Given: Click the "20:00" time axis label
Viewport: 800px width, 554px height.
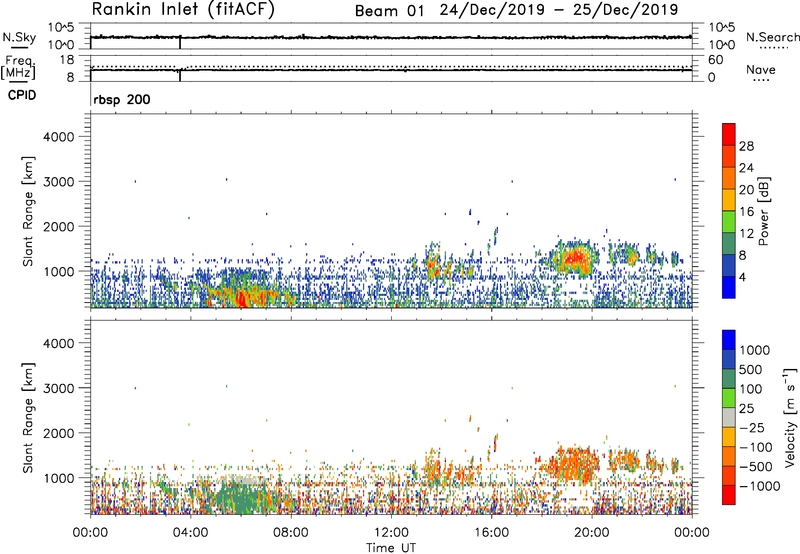Looking at the screenshot, I should (591, 533).
